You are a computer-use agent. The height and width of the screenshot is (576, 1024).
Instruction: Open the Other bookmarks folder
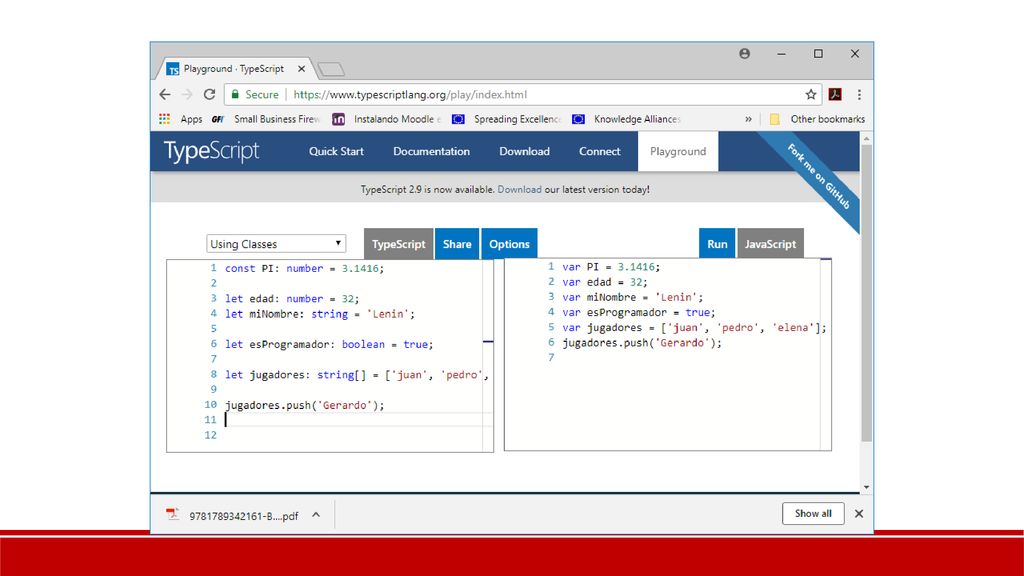pos(817,119)
